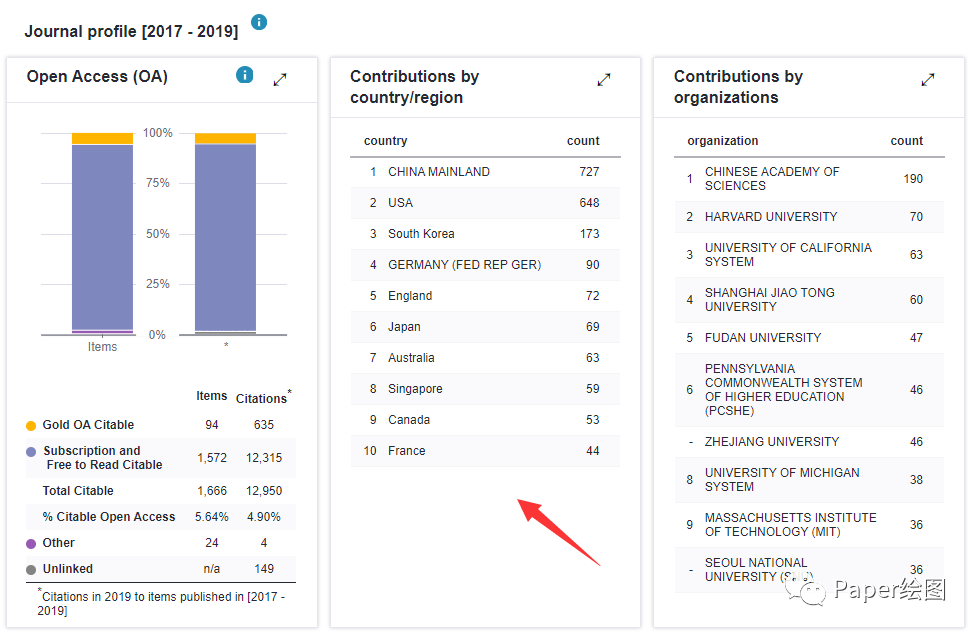Click the Items bar in OA chart
Image resolution: width=978 pixels, height=634 pixels.
point(102,234)
